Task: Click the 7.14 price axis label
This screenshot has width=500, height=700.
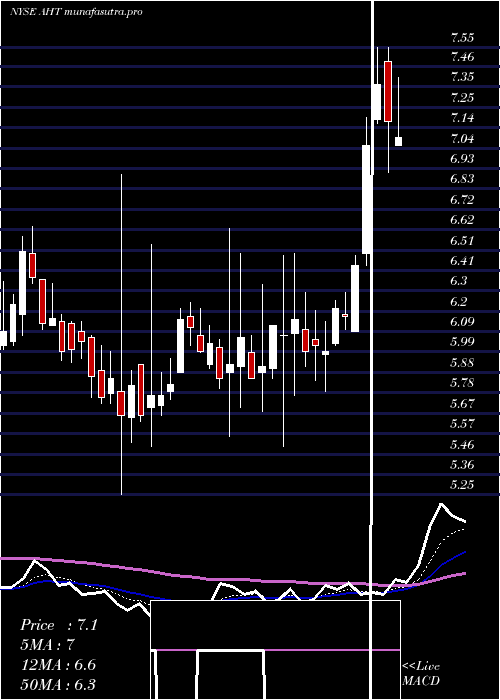Action: click(x=462, y=118)
